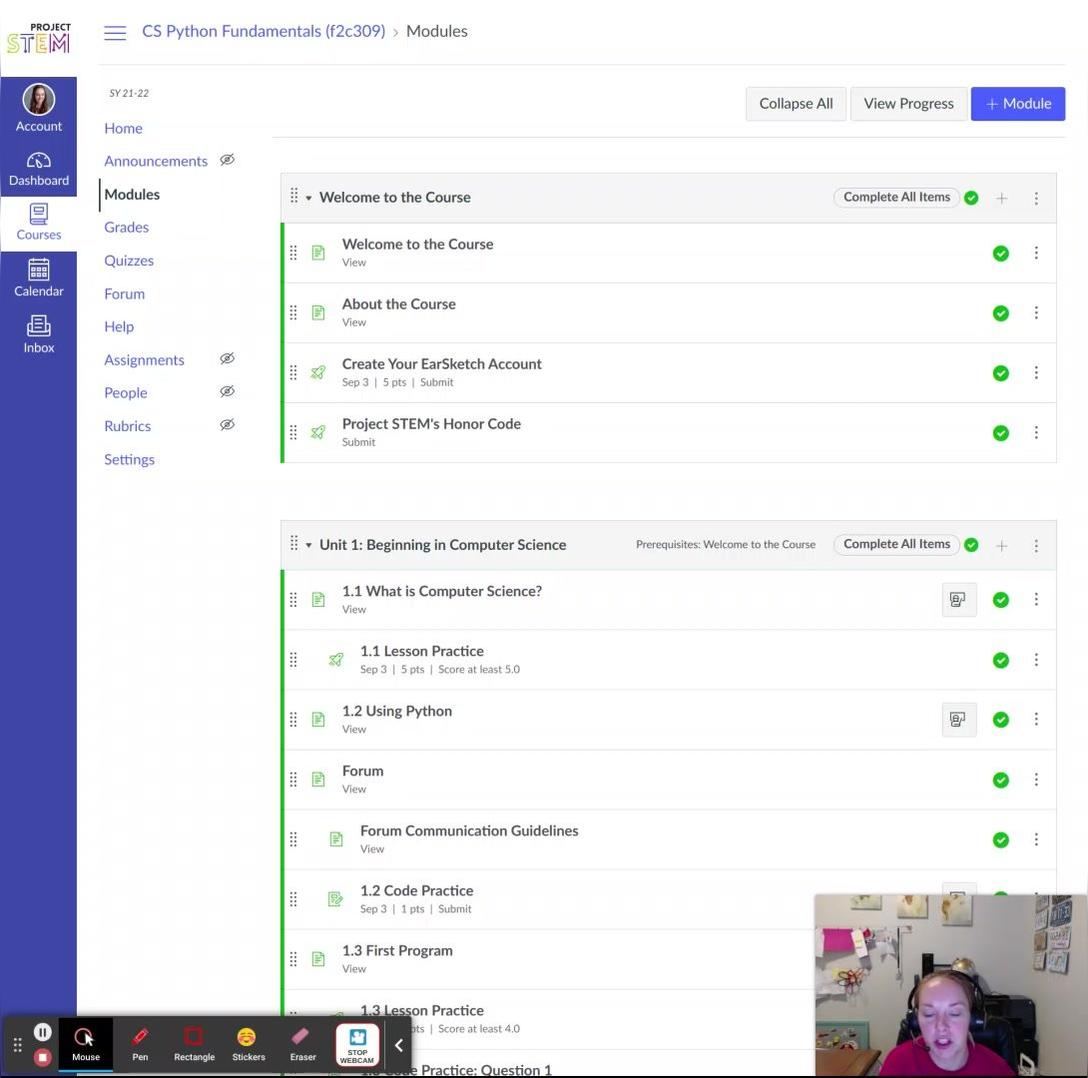Image resolution: width=1088 pixels, height=1078 pixels.
Task: Click the add Module button
Action: pos(1017,103)
